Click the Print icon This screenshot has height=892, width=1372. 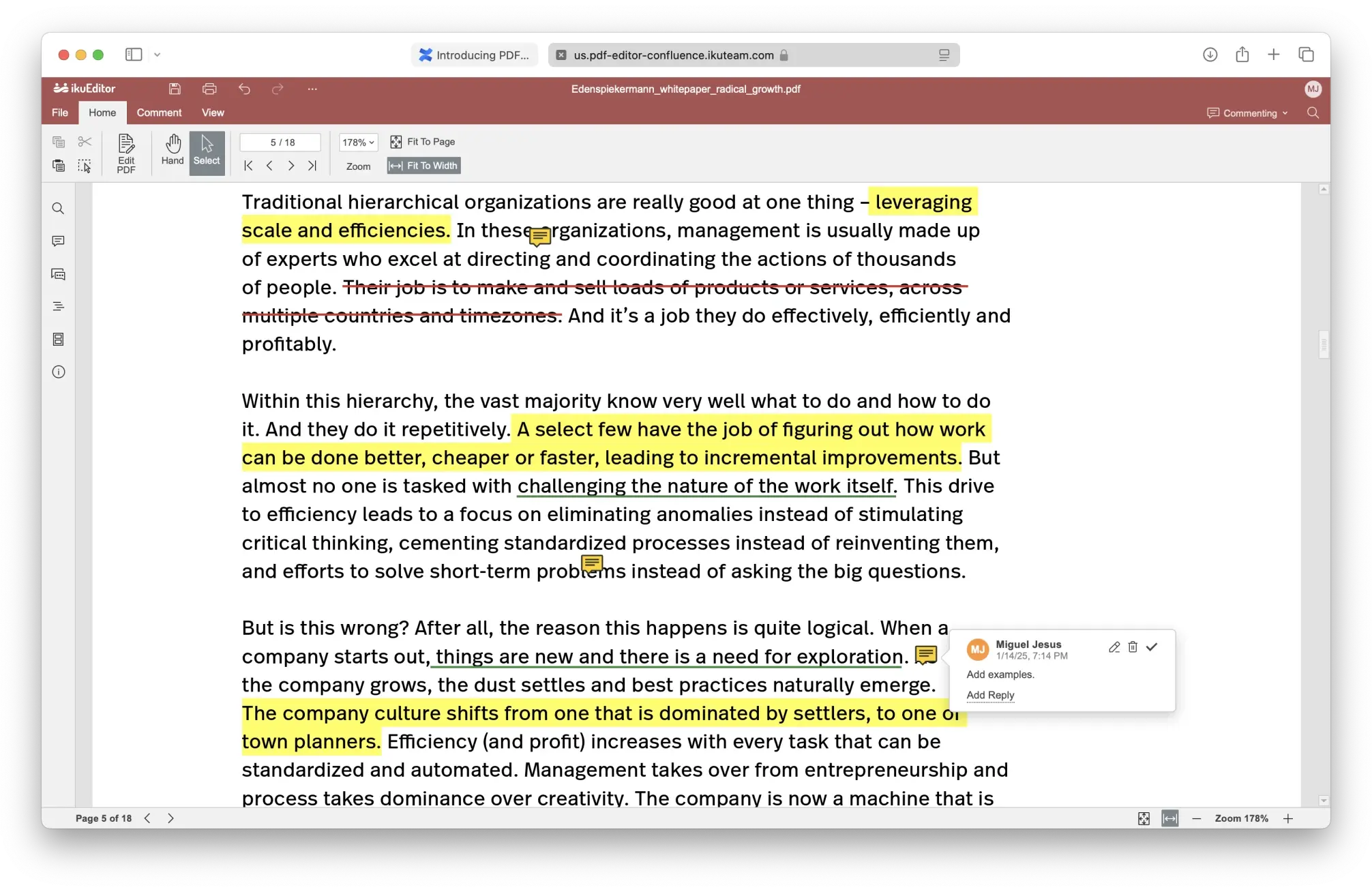pos(209,89)
